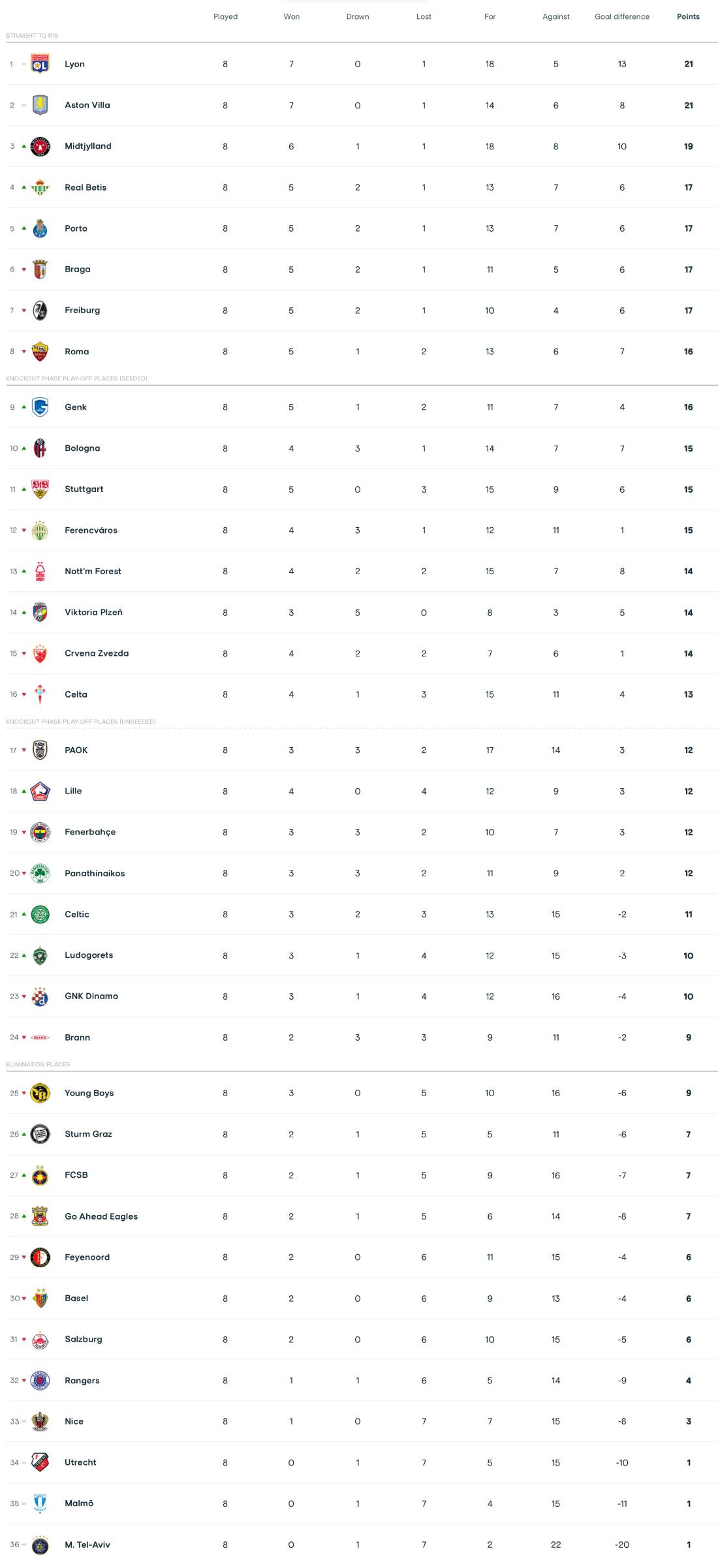
Task: Select the Viktoria Plzeň team name
Action: 93,612
